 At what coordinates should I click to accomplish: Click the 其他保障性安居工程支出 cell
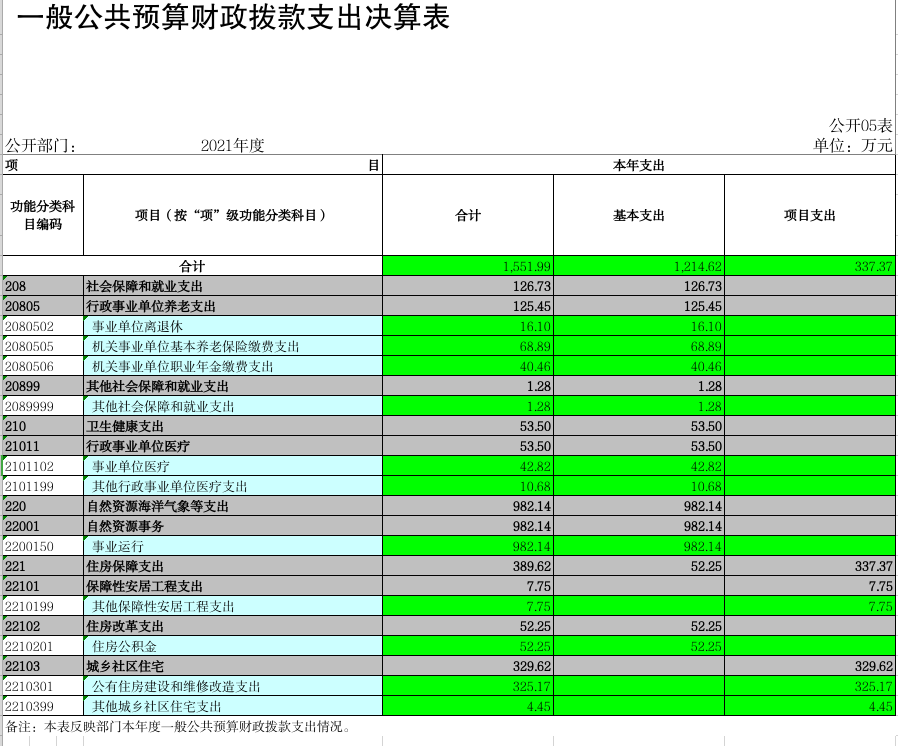pyautogui.click(x=233, y=606)
